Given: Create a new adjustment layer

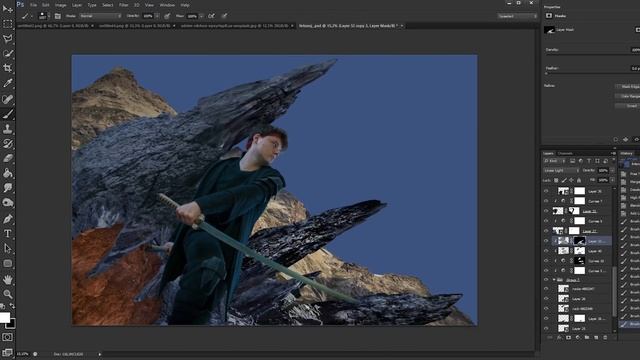Looking at the screenshot, I should (x=578, y=338).
